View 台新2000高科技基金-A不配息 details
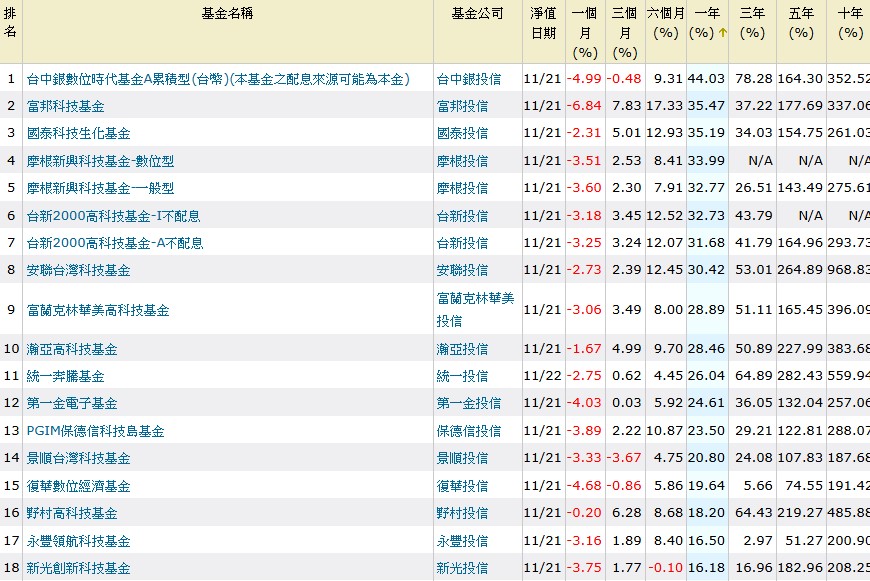870x581 pixels. point(115,242)
